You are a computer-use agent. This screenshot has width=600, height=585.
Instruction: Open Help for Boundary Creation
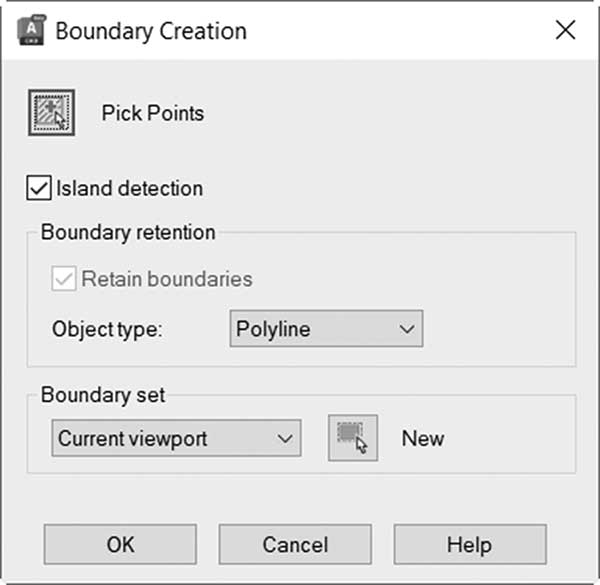tap(470, 544)
